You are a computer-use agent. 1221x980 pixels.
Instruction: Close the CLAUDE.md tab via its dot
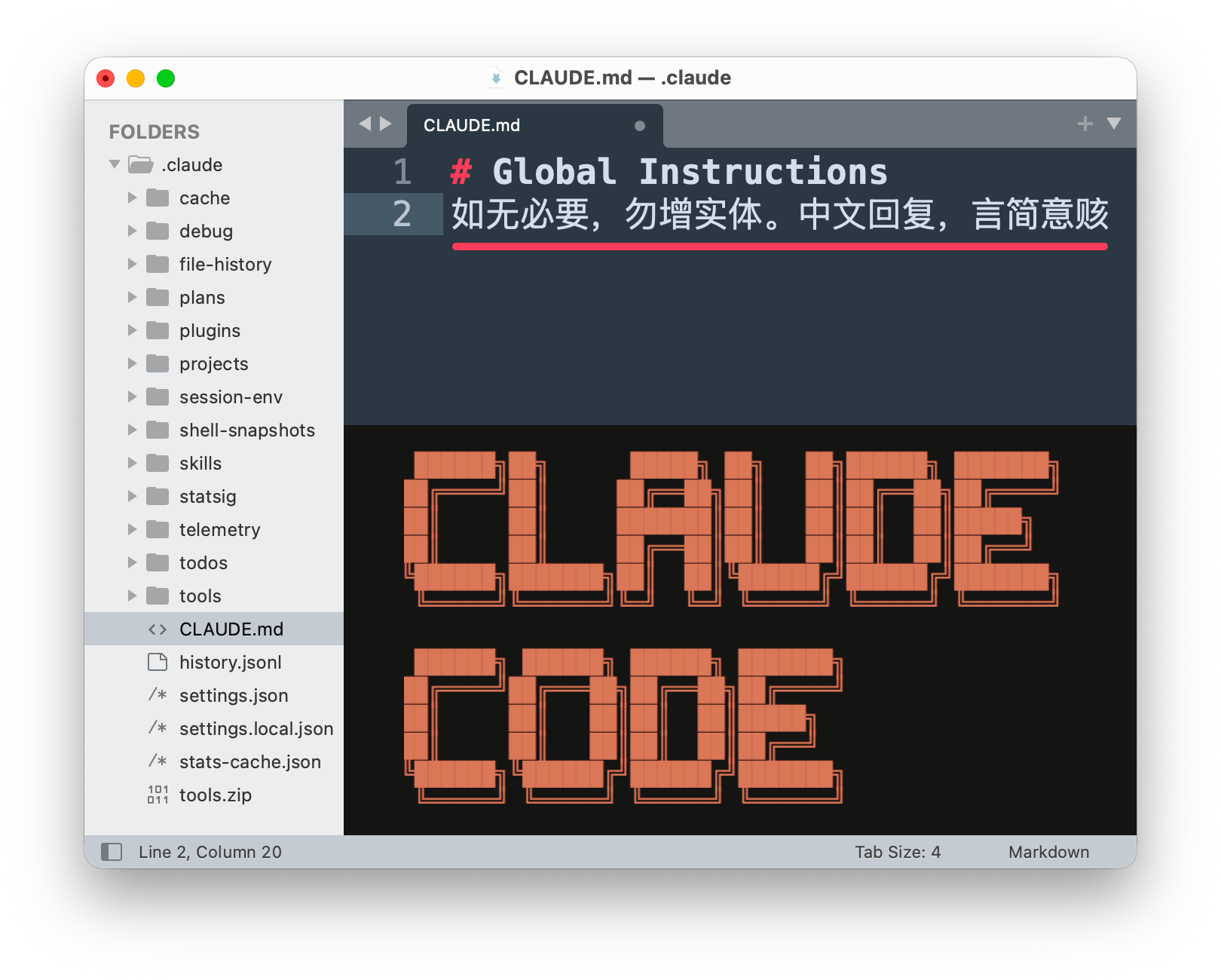point(639,126)
